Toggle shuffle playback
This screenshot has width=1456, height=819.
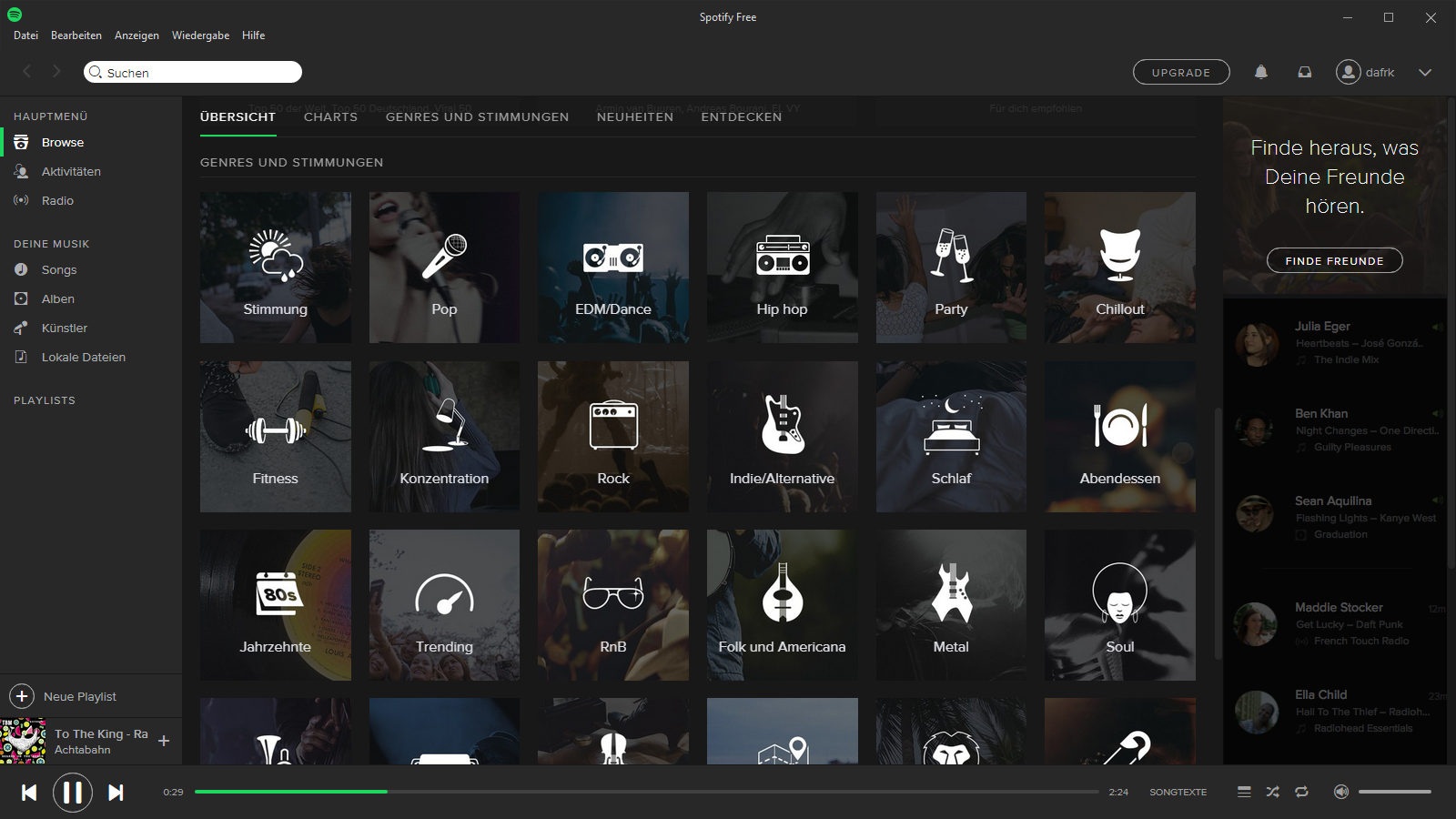pyautogui.click(x=1272, y=792)
